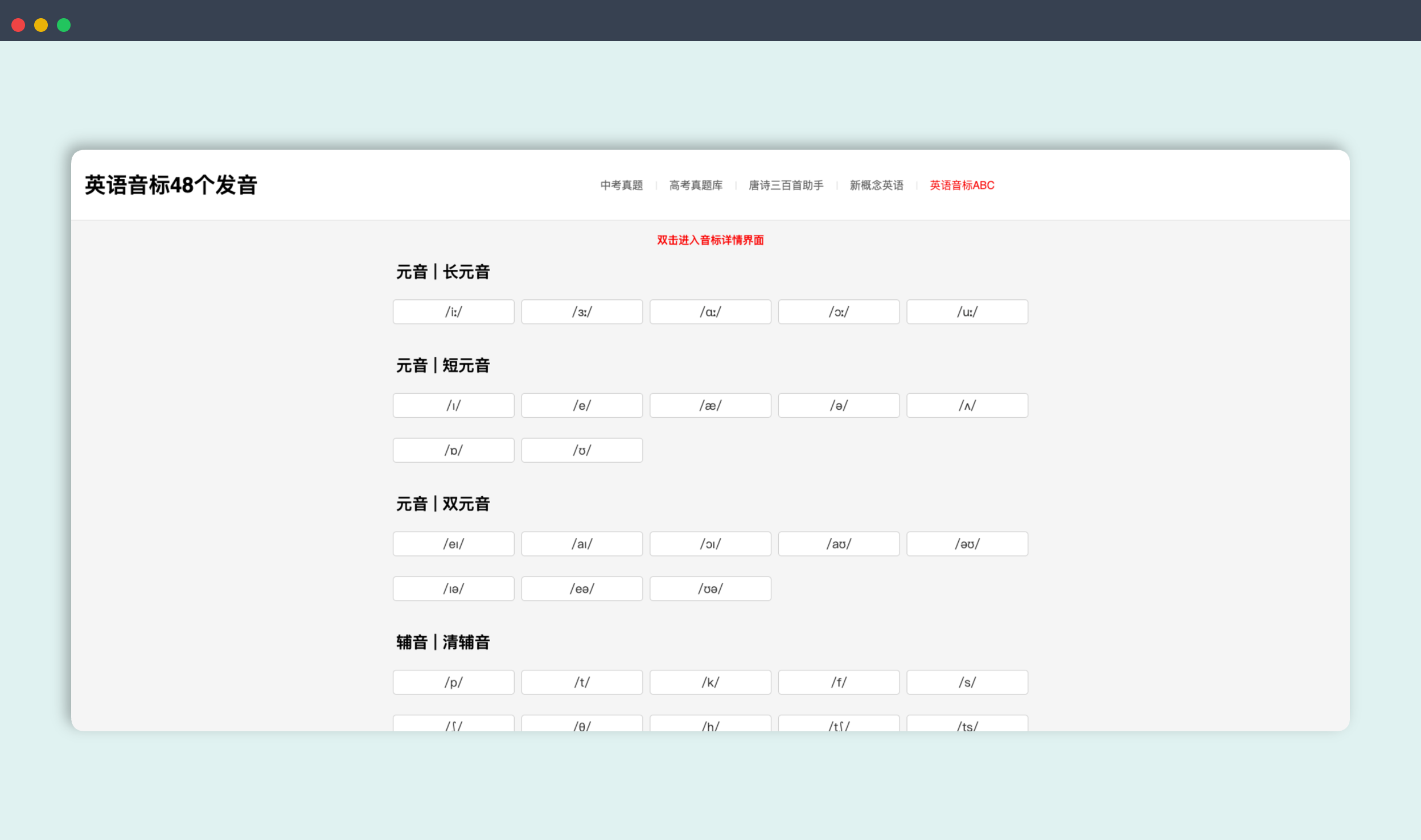
Task: Choose the /ɒ/ short vowel button
Action: (x=453, y=450)
